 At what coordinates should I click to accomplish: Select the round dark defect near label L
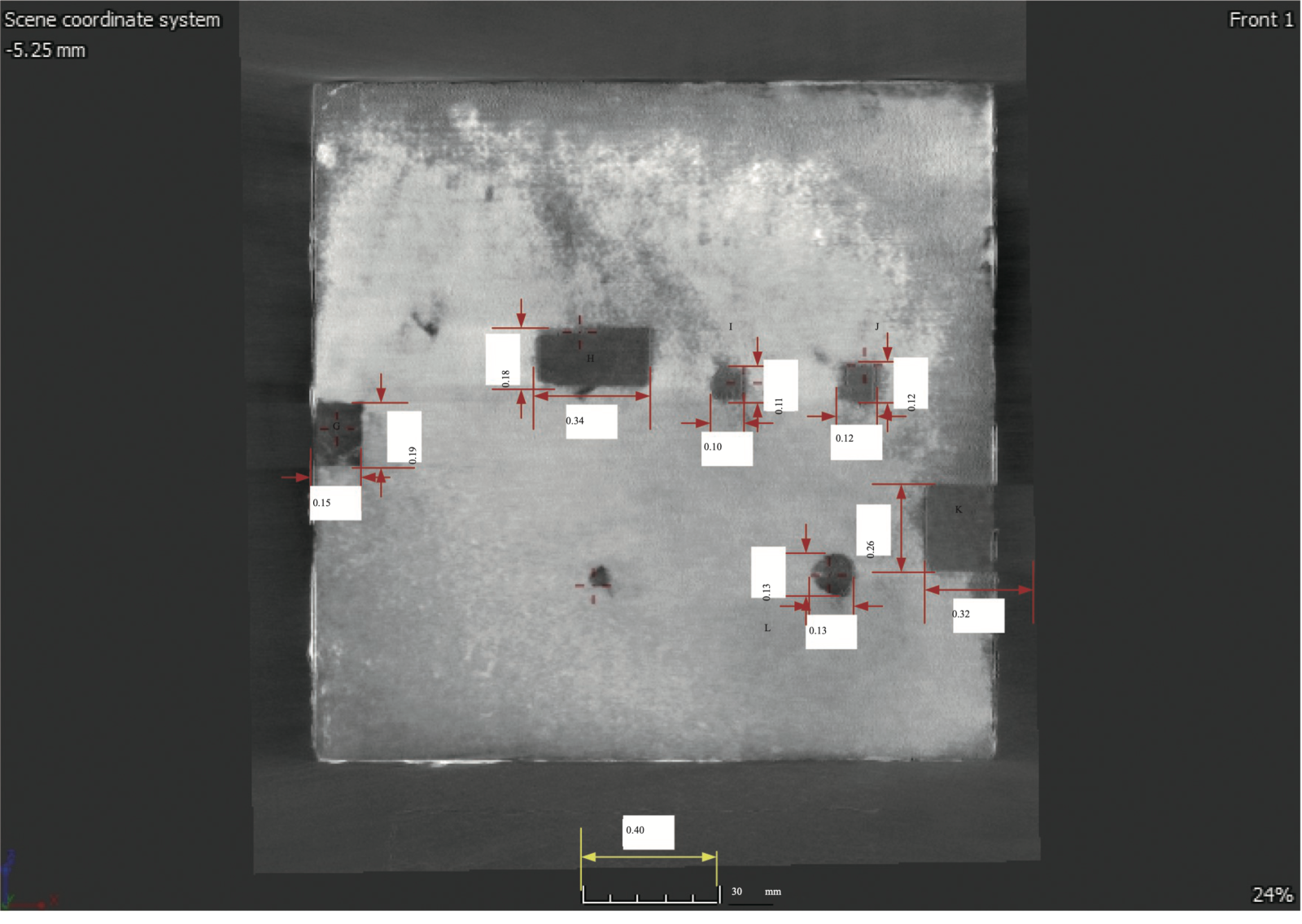pos(832,573)
